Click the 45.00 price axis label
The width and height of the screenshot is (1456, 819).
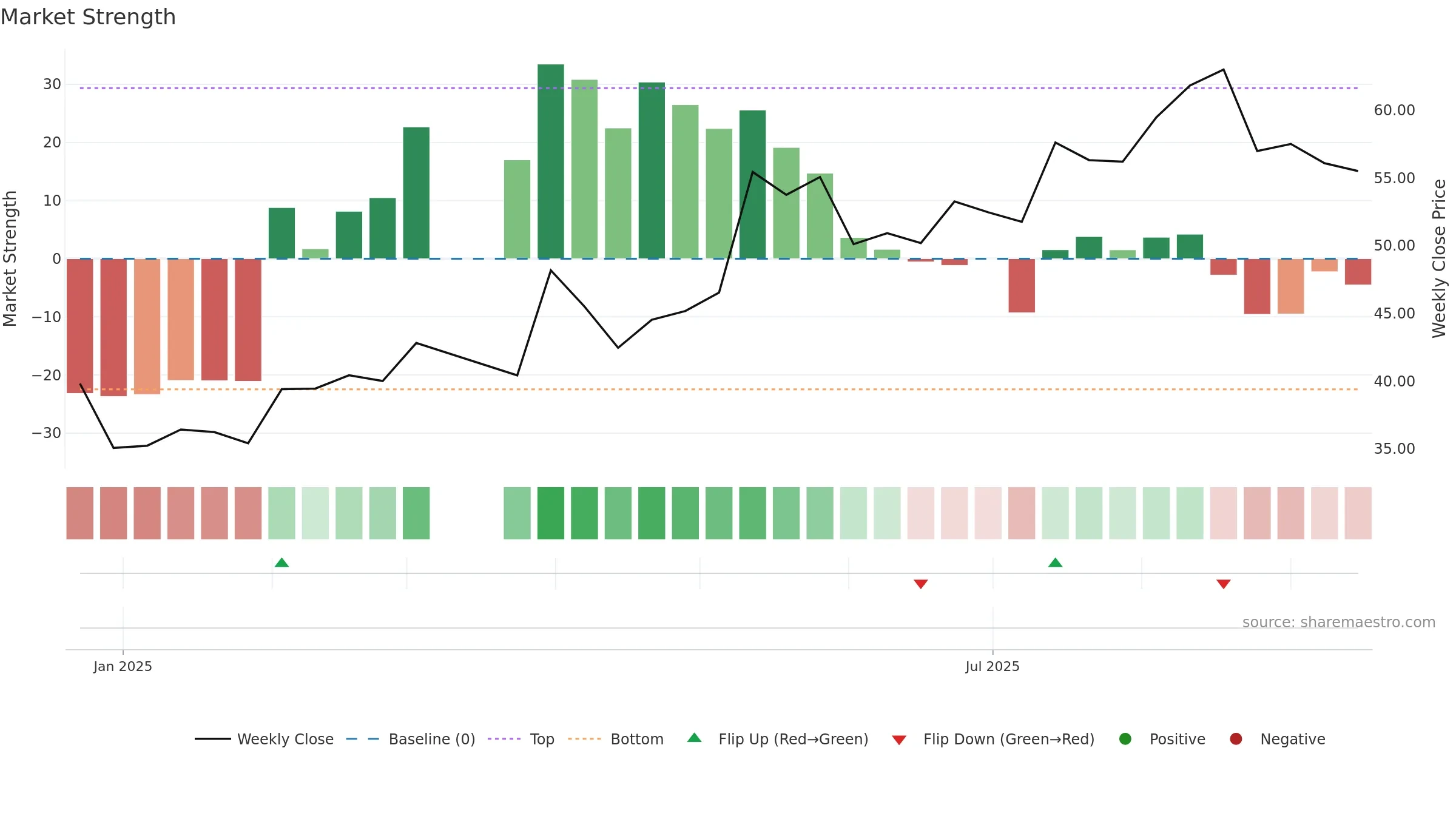[x=1394, y=313]
